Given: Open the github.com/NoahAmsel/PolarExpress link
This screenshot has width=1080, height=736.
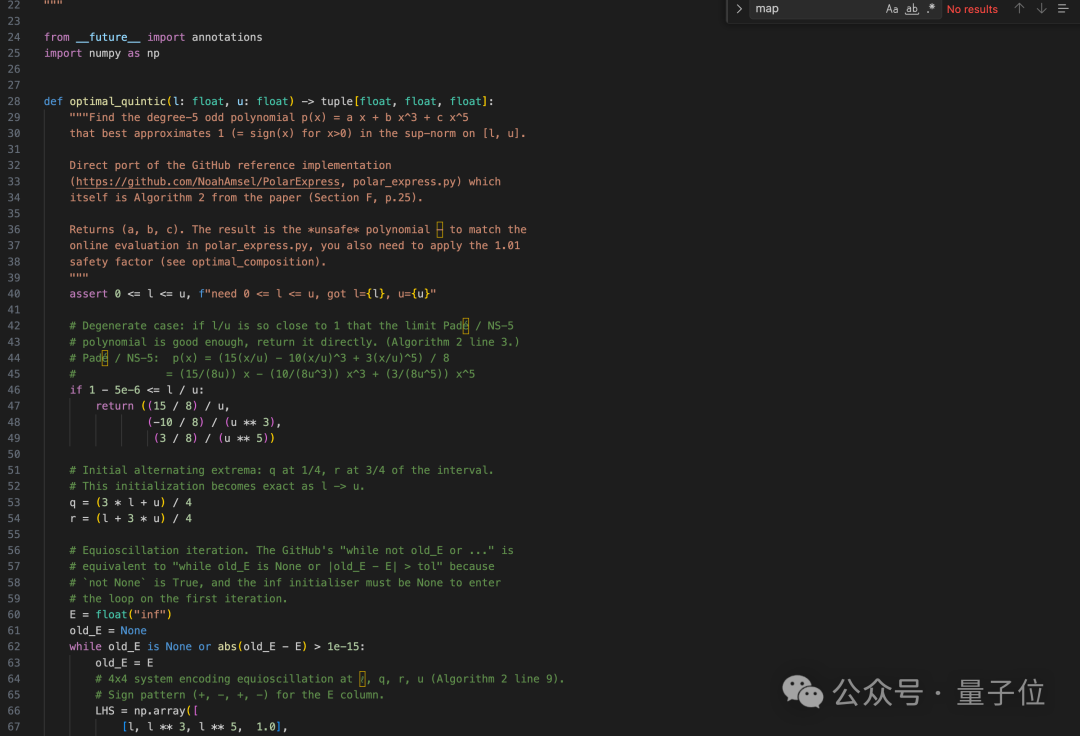Looking at the screenshot, I should (x=207, y=182).
